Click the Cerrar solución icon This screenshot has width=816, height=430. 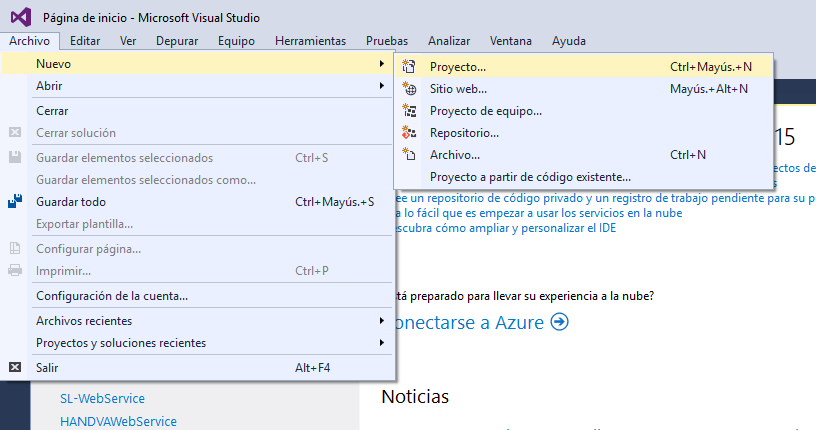[x=15, y=133]
